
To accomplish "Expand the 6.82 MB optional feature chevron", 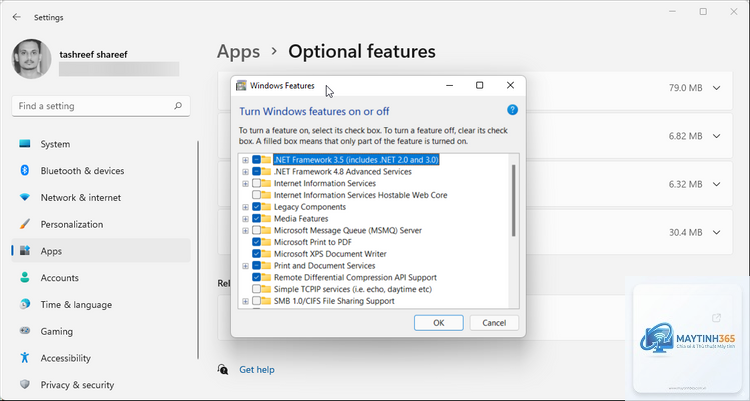I will coord(717,136).
